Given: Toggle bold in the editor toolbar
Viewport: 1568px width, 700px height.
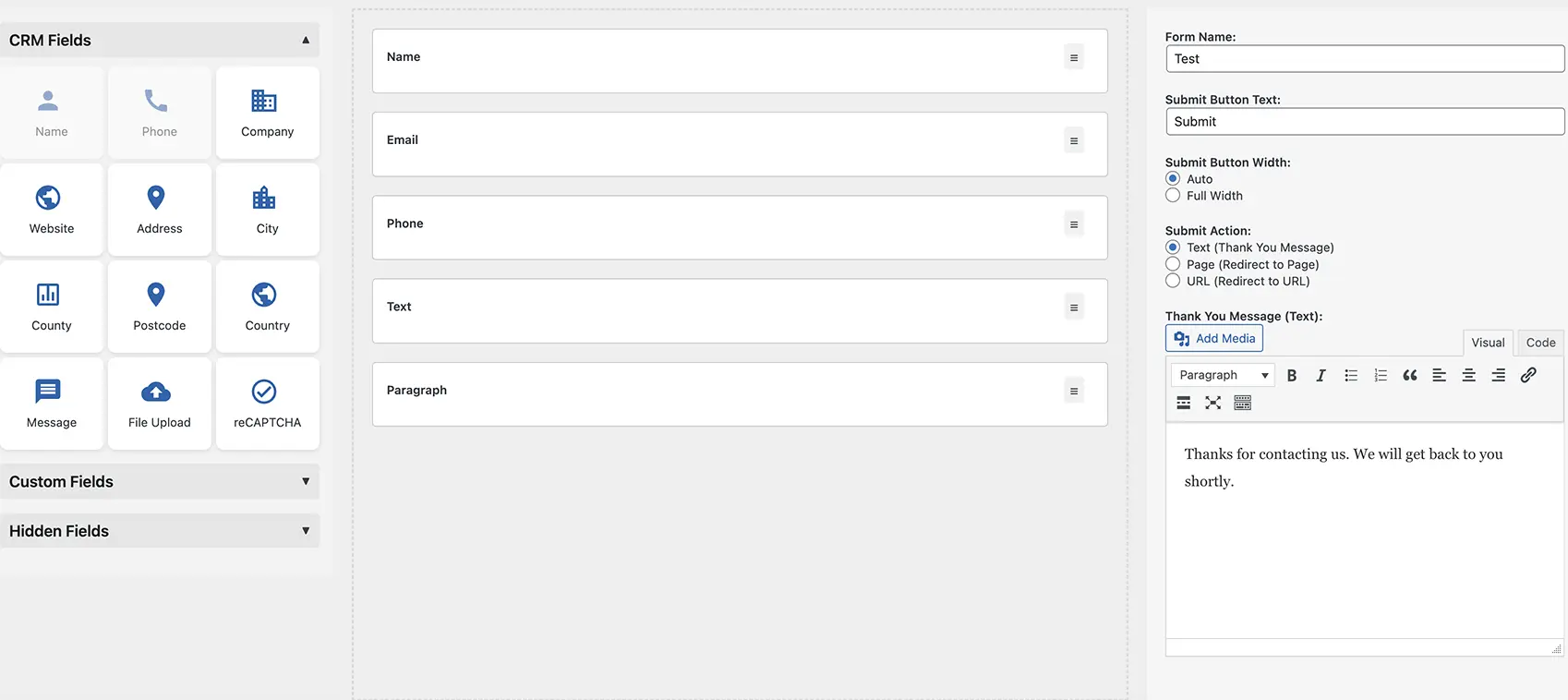Looking at the screenshot, I should (x=1292, y=375).
